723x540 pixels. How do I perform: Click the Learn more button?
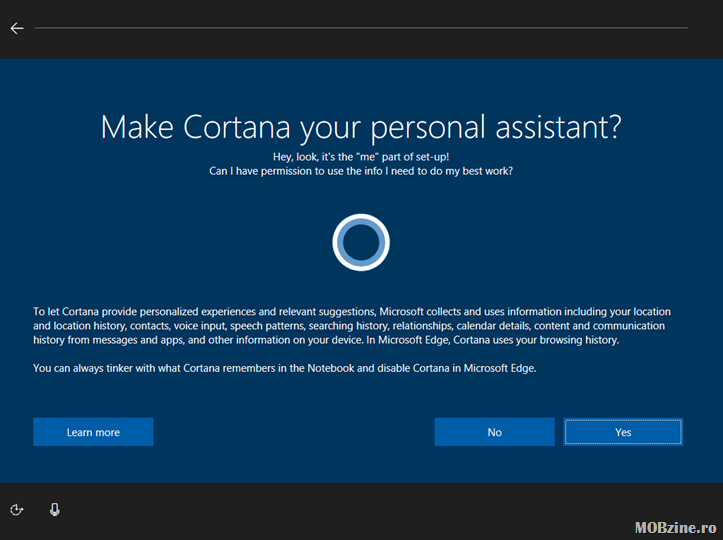point(93,432)
